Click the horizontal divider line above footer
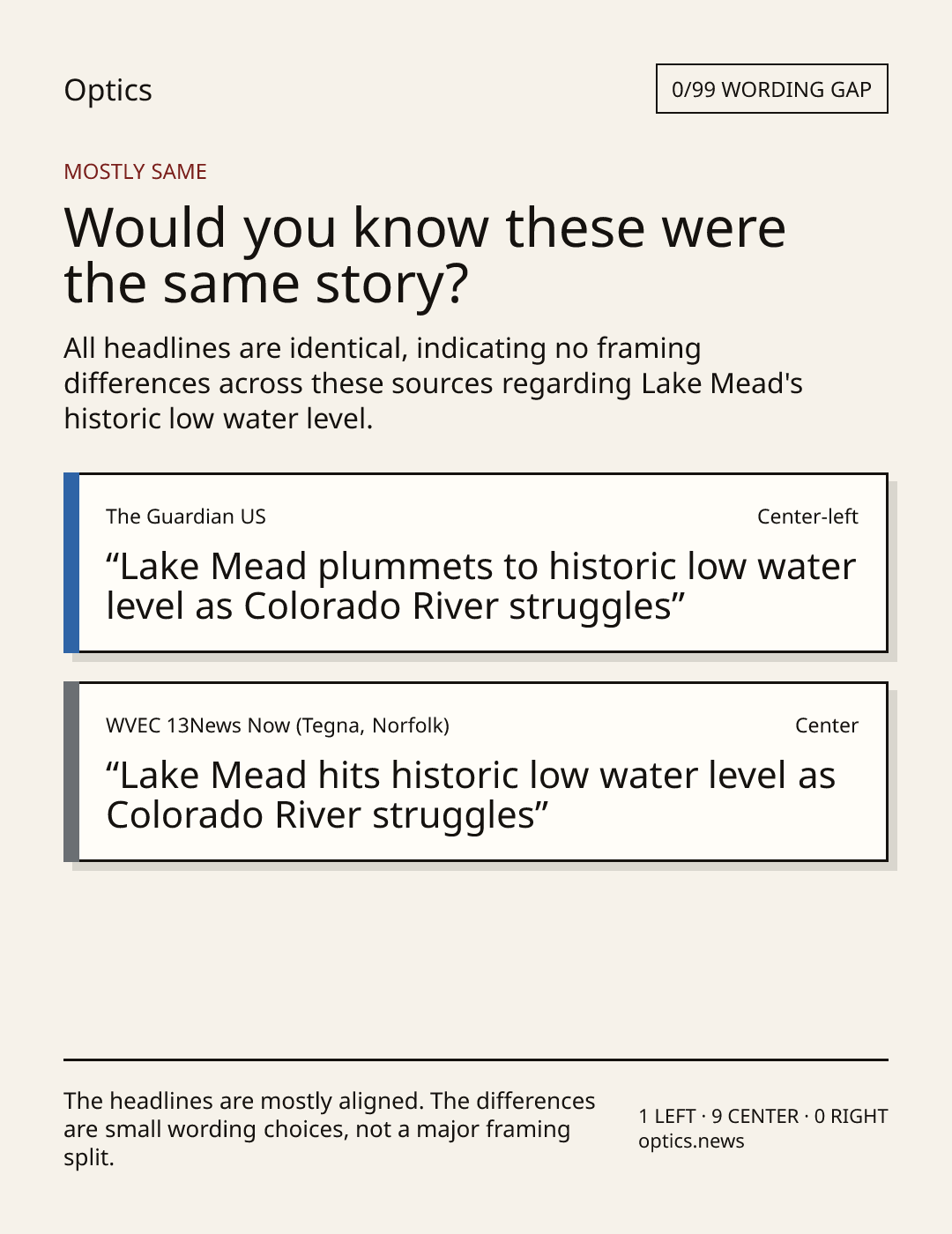Screen dimensions: 952x1234 coord(476,1059)
